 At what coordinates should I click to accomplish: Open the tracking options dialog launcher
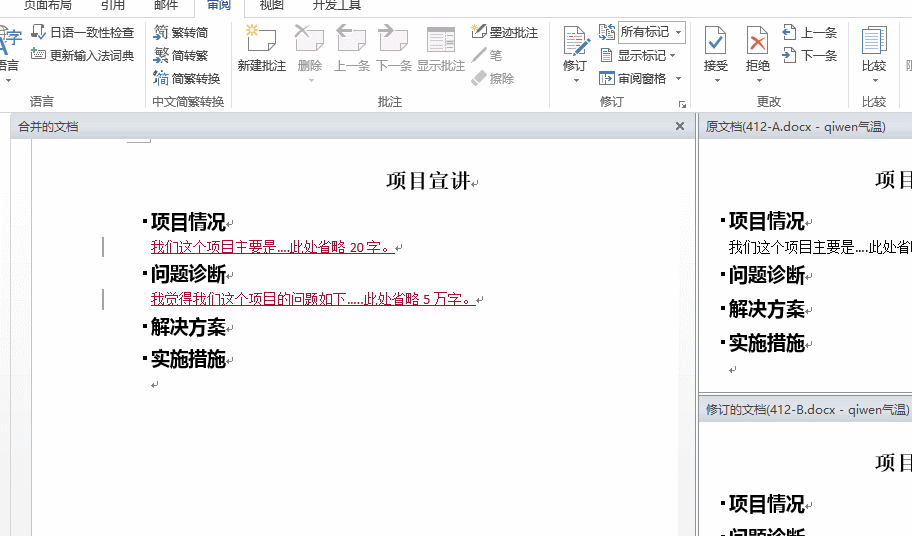coord(683,103)
